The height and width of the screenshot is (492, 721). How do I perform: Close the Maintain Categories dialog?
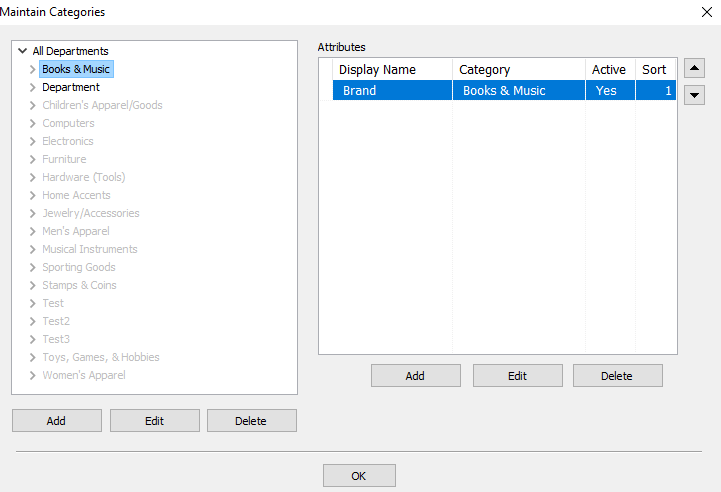pyautogui.click(x=707, y=12)
